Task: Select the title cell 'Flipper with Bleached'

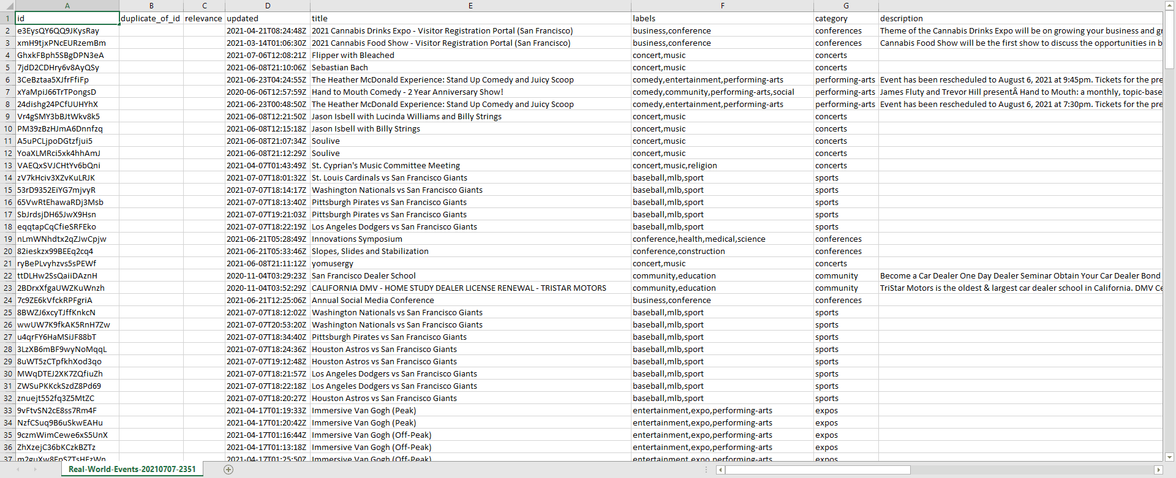Action: (470, 55)
